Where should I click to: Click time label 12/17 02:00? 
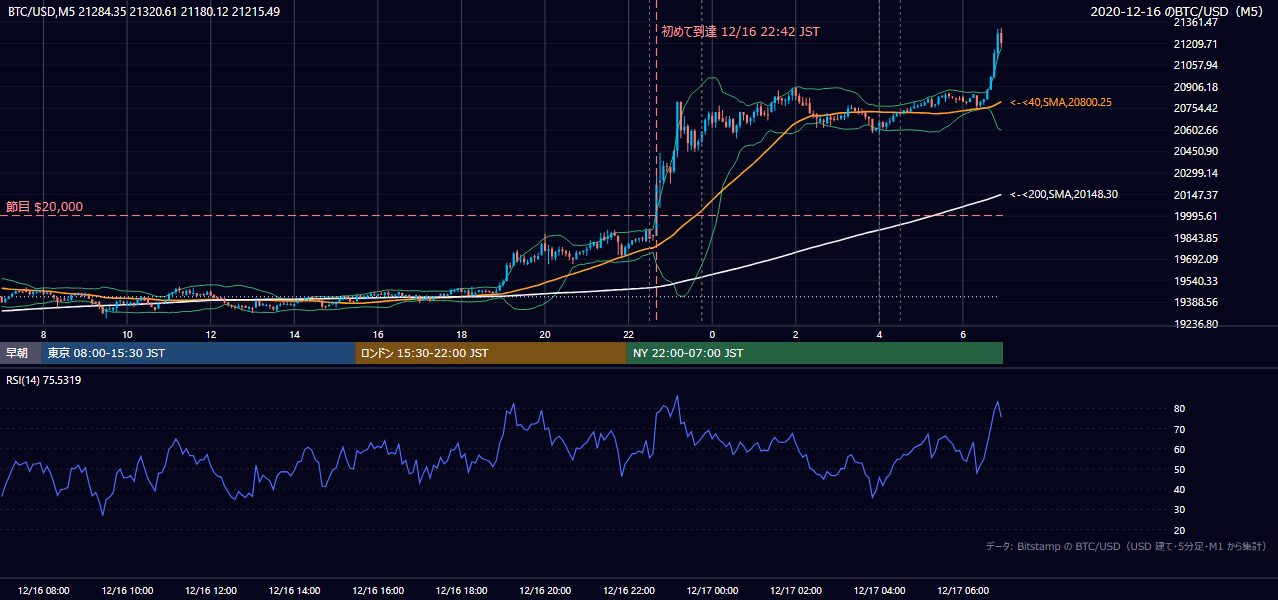795,591
